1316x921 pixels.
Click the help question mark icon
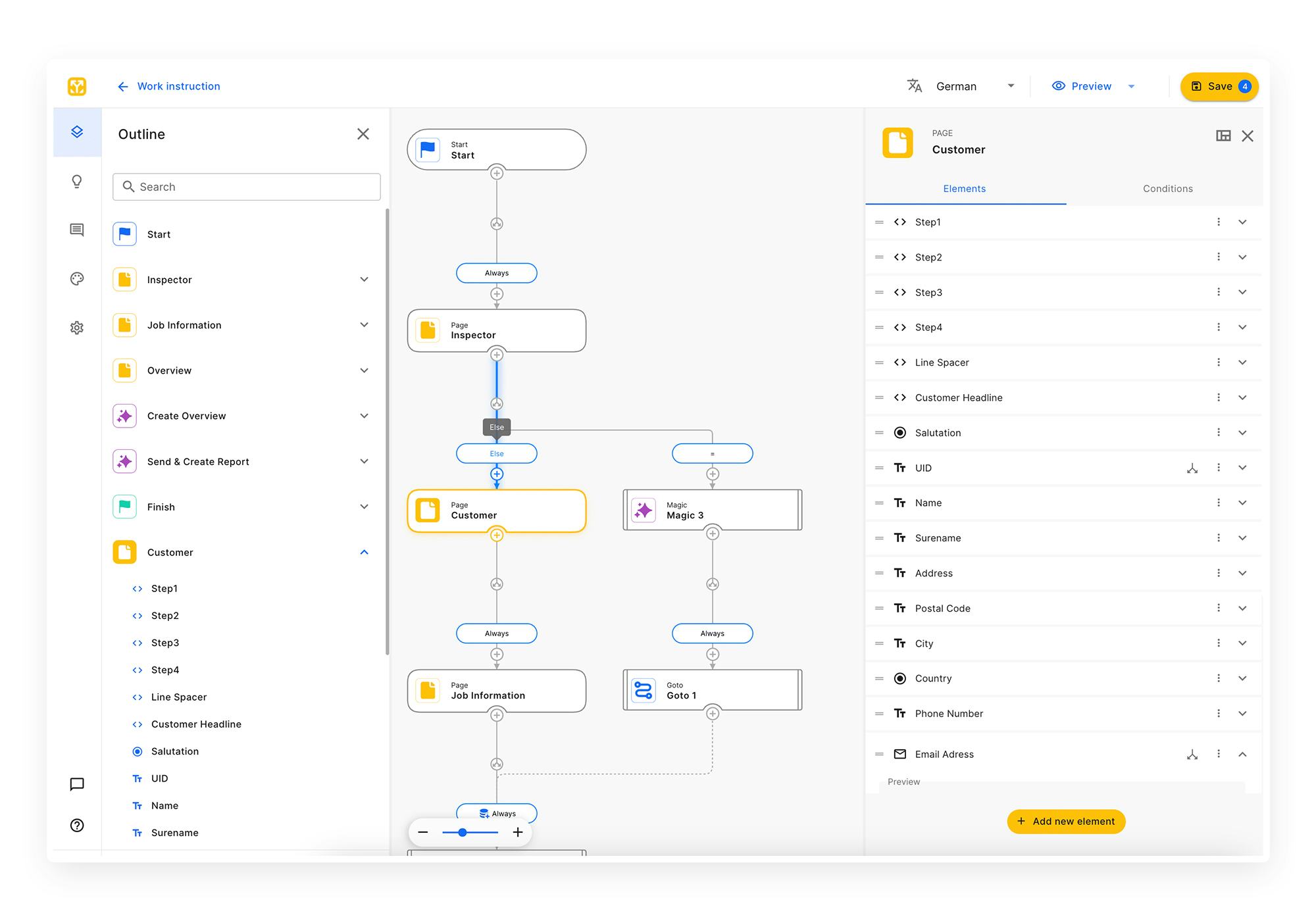[77, 826]
